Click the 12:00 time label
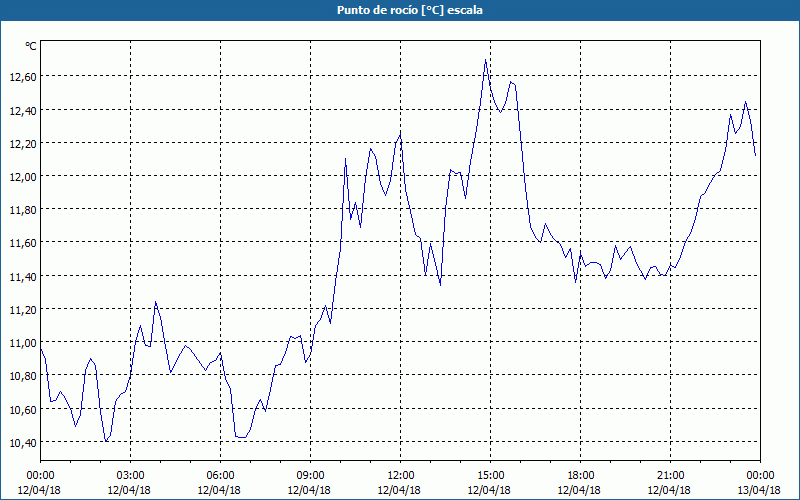 401,476
